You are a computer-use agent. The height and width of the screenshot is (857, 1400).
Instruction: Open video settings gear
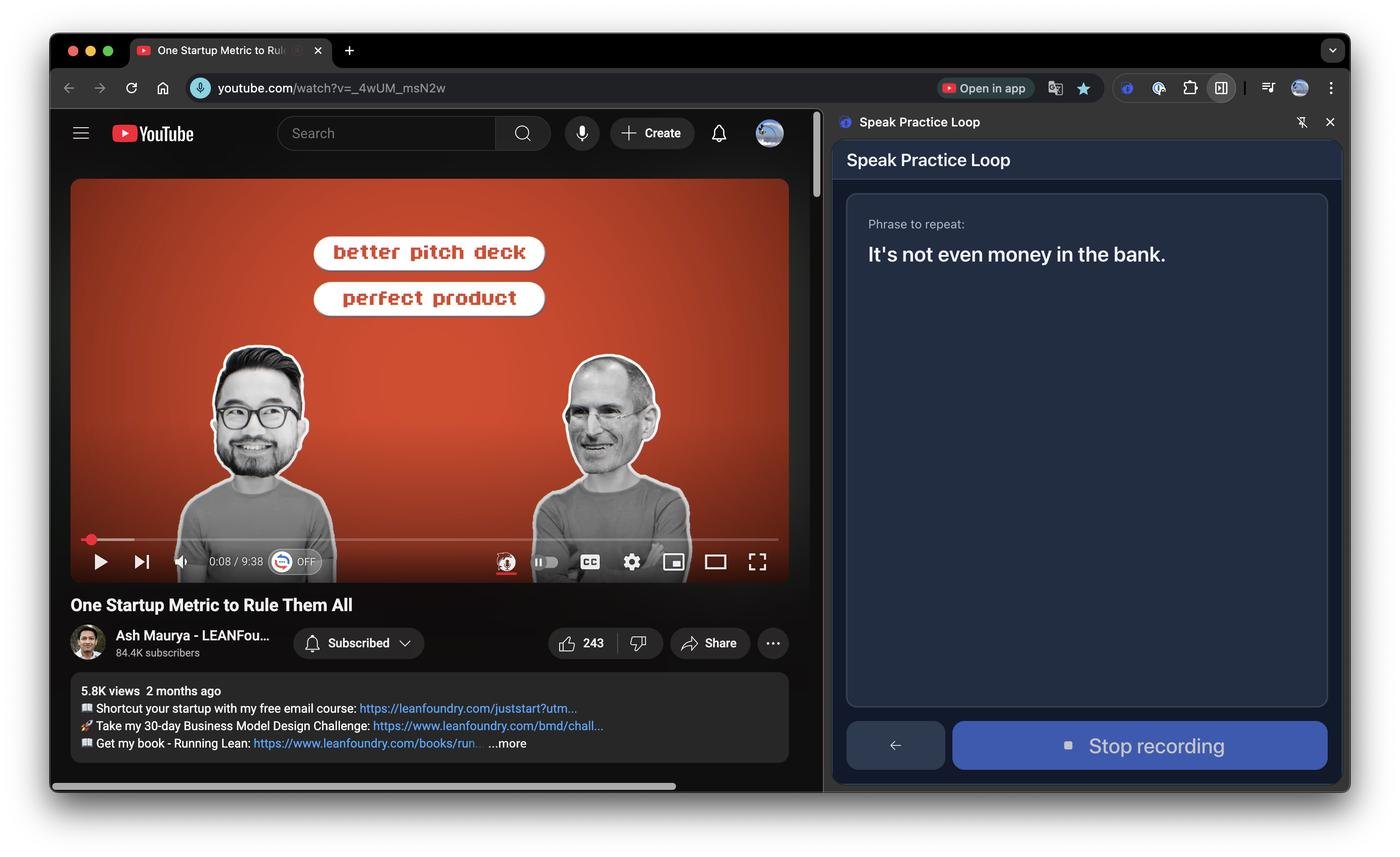631,562
